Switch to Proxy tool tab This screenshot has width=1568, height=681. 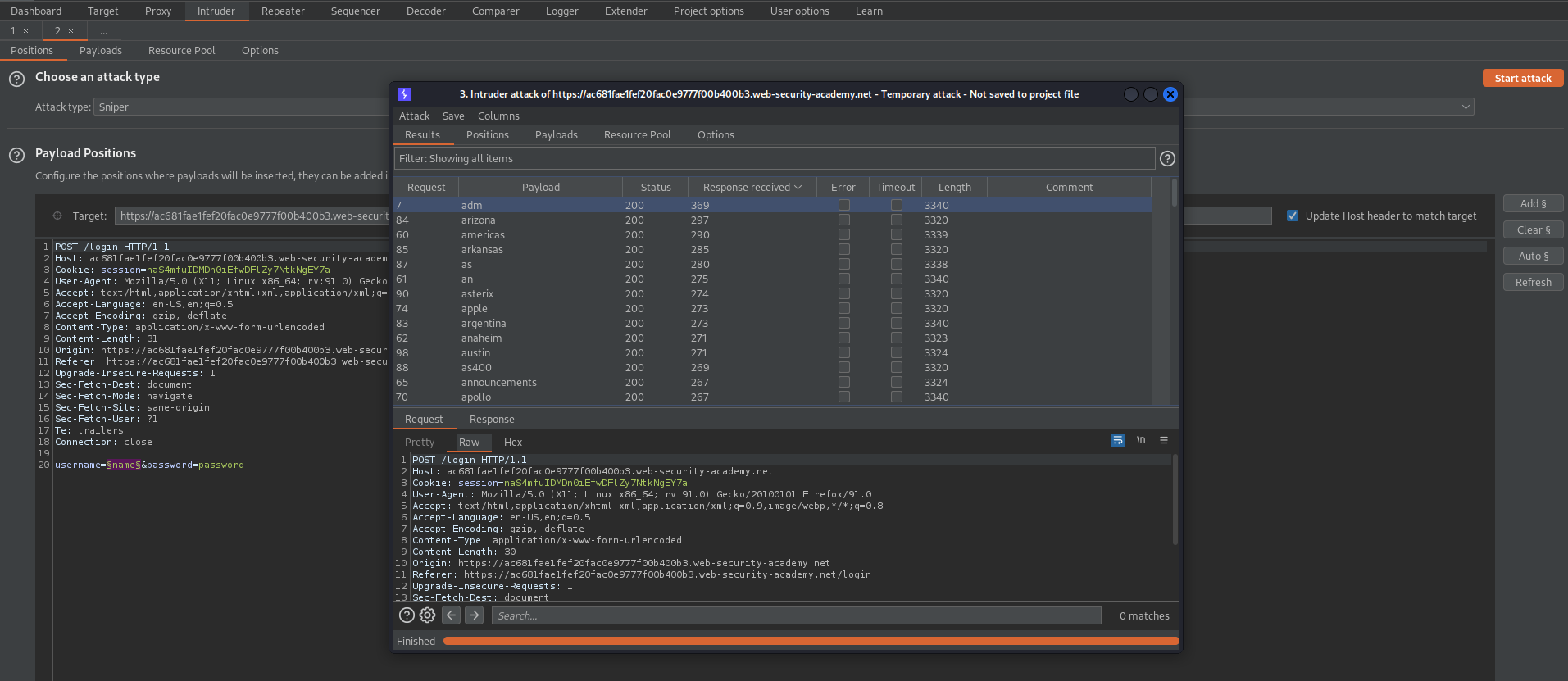[x=158, y=11]
